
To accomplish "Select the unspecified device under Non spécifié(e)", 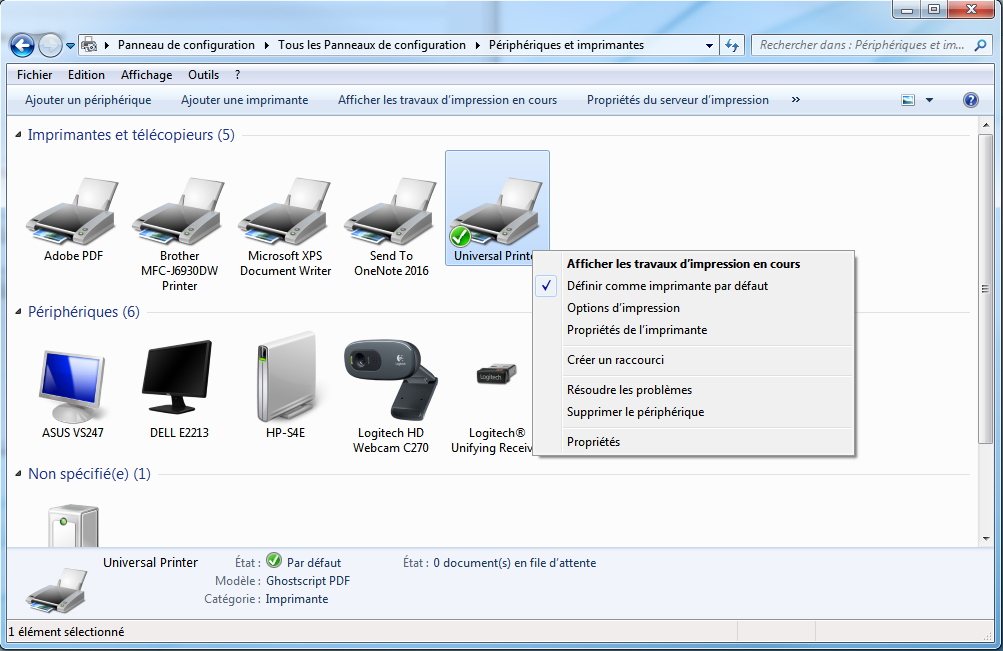I will pos(74,526).
